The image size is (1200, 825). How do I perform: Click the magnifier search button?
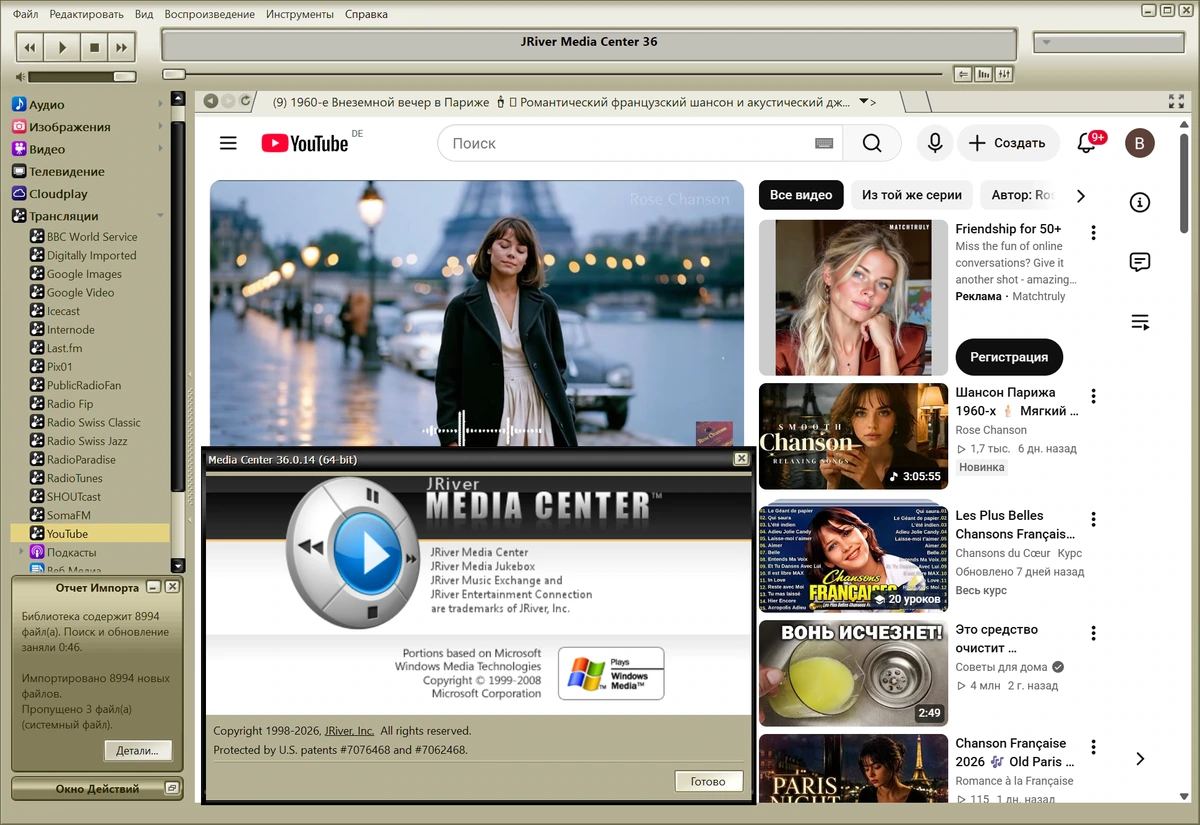pyautogui.click(x=872, y=143)
